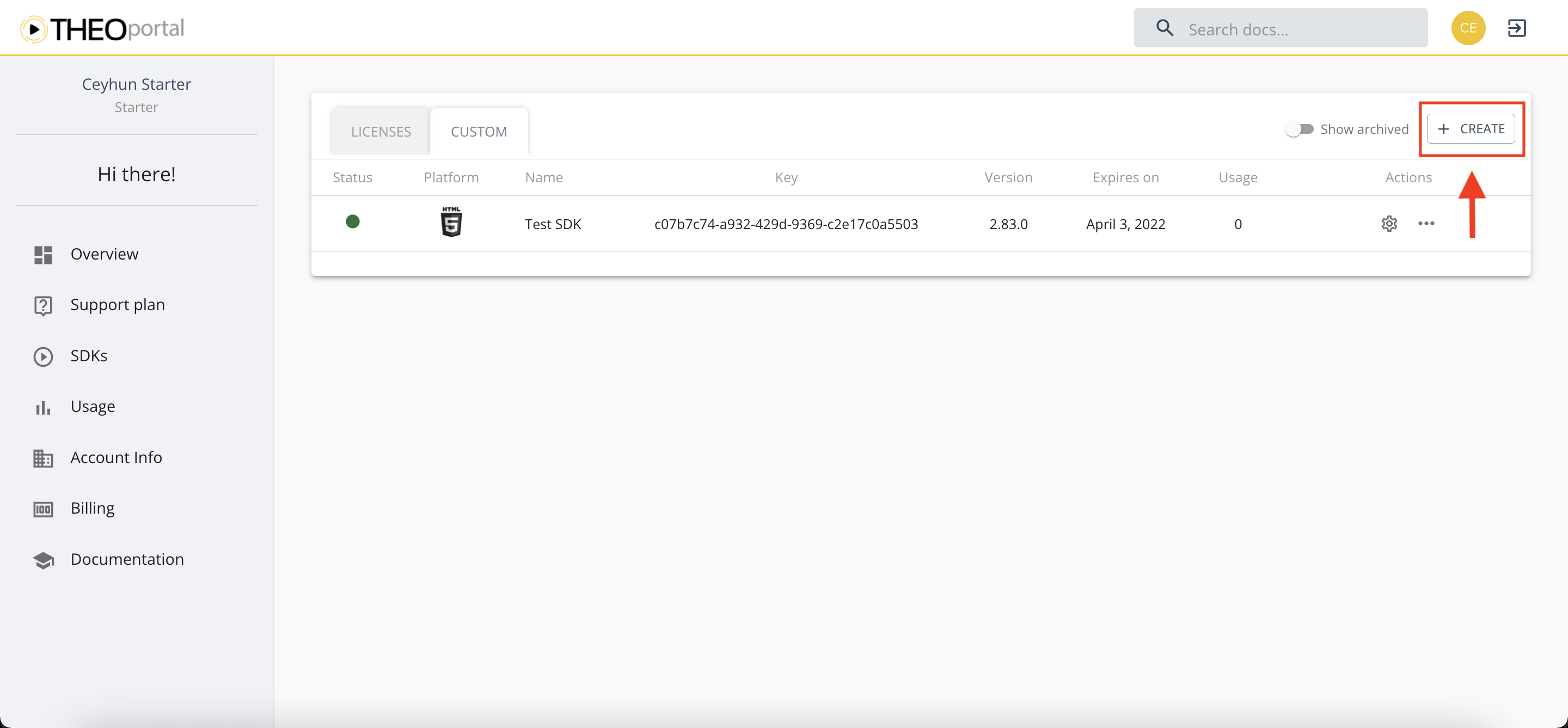
Task: Click the logout icon button
Action: 1516,28
